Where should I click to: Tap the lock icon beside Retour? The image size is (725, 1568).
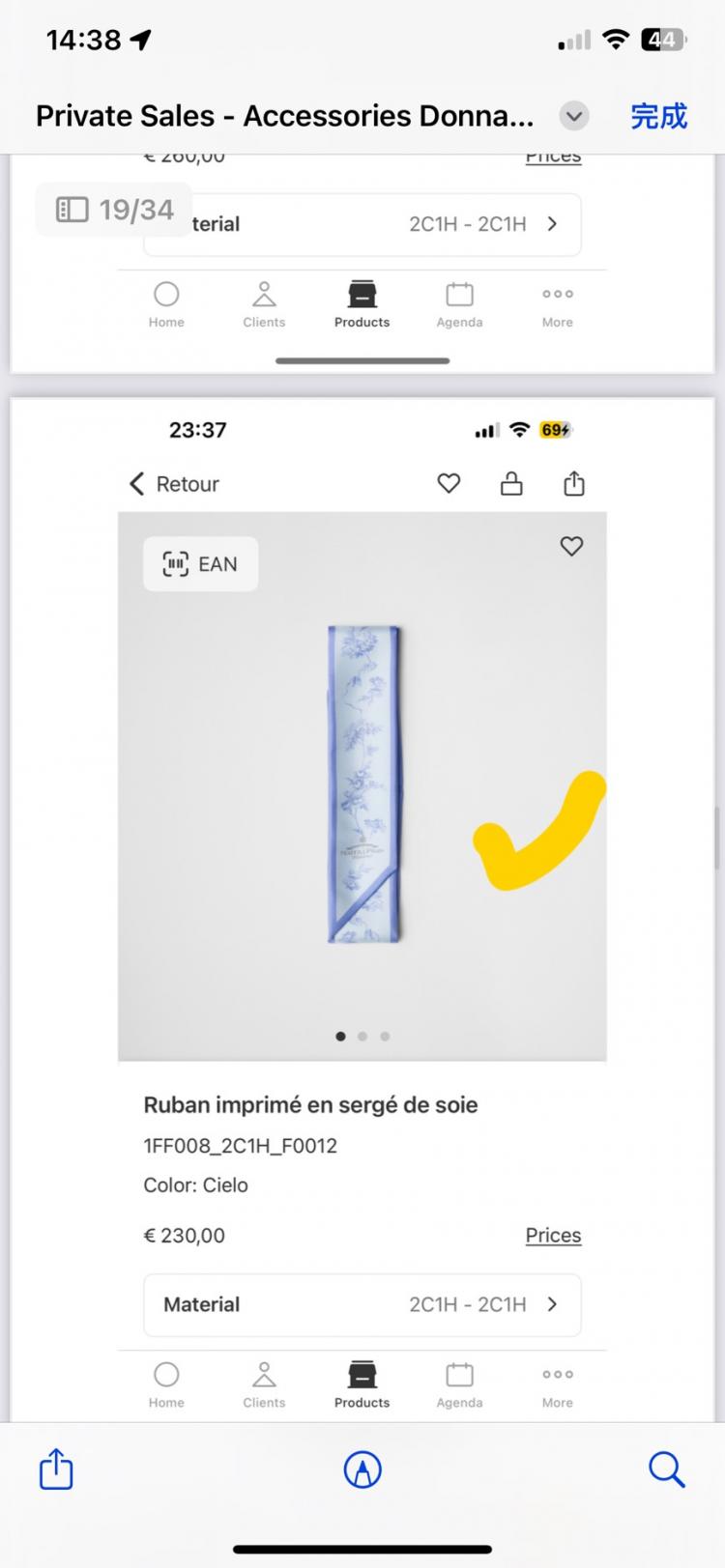[x=511, y=483]
